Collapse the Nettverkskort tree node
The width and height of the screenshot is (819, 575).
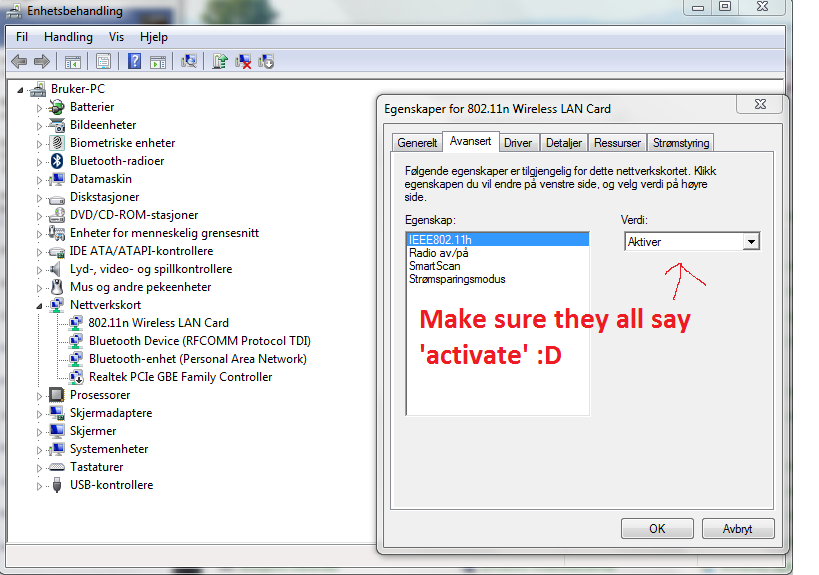tap(39, 306)
